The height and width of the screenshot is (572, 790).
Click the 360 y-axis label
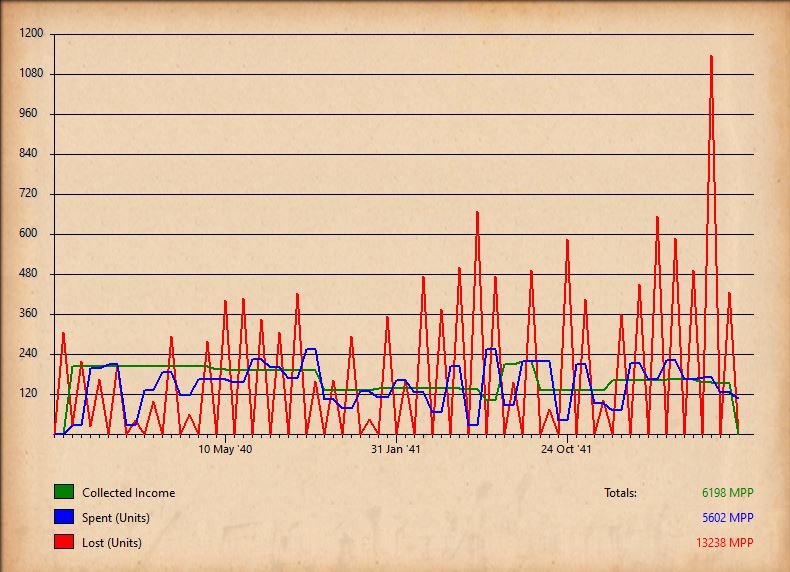pyautogui.click(x=29, y=313)
